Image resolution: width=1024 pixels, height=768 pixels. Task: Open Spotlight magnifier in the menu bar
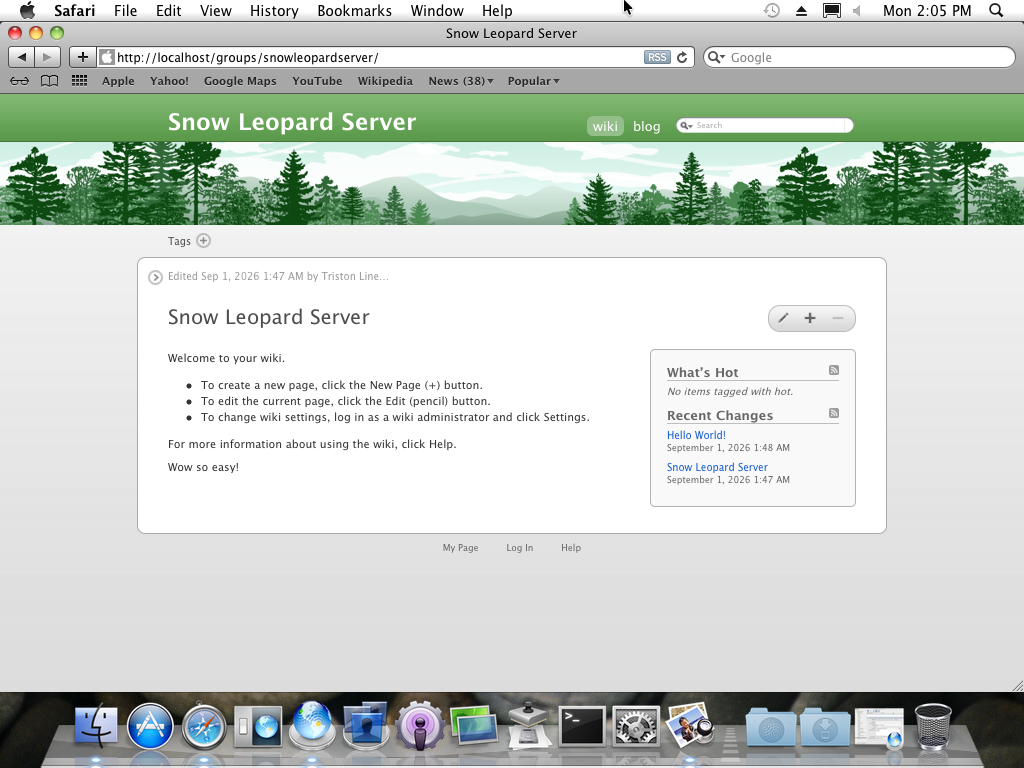pyautogui.click(x=996, y=10)
